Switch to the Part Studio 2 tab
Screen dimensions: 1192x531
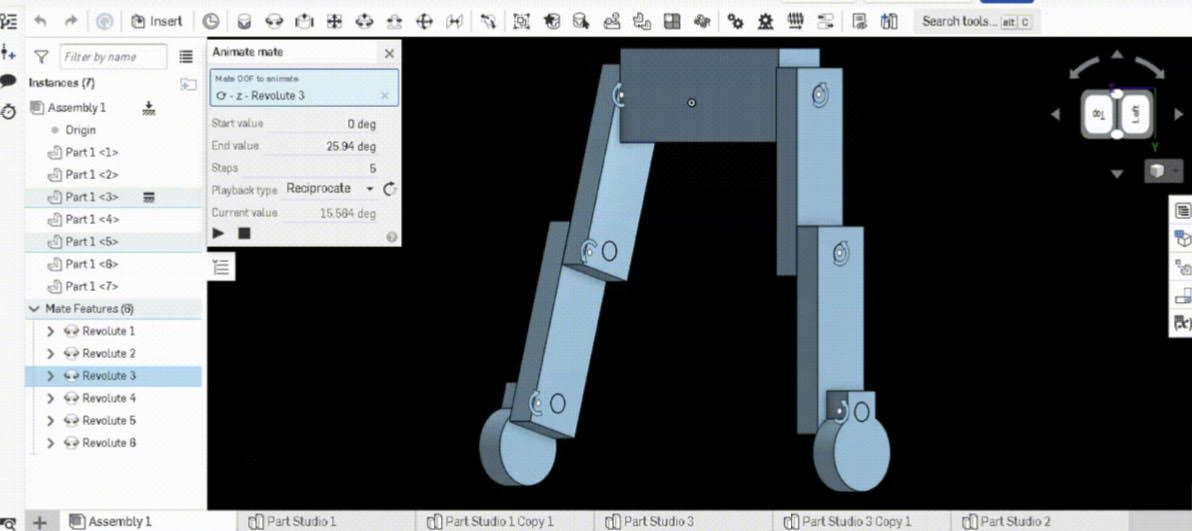1007,521
